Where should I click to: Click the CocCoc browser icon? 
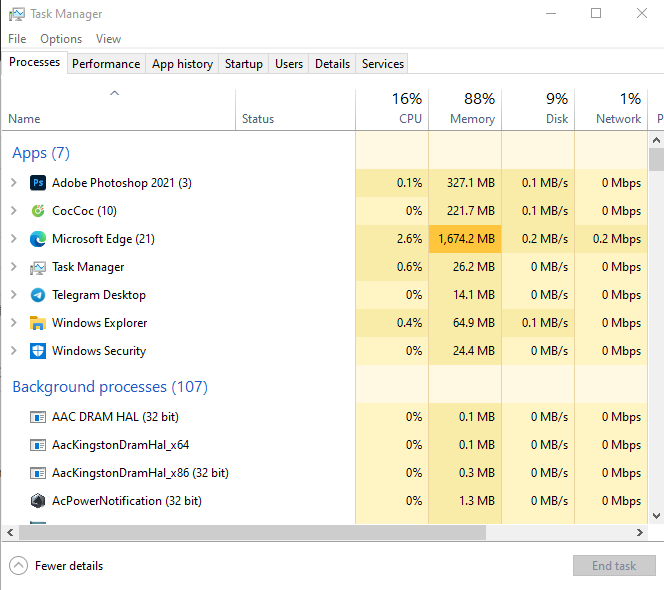click(38, 211)
